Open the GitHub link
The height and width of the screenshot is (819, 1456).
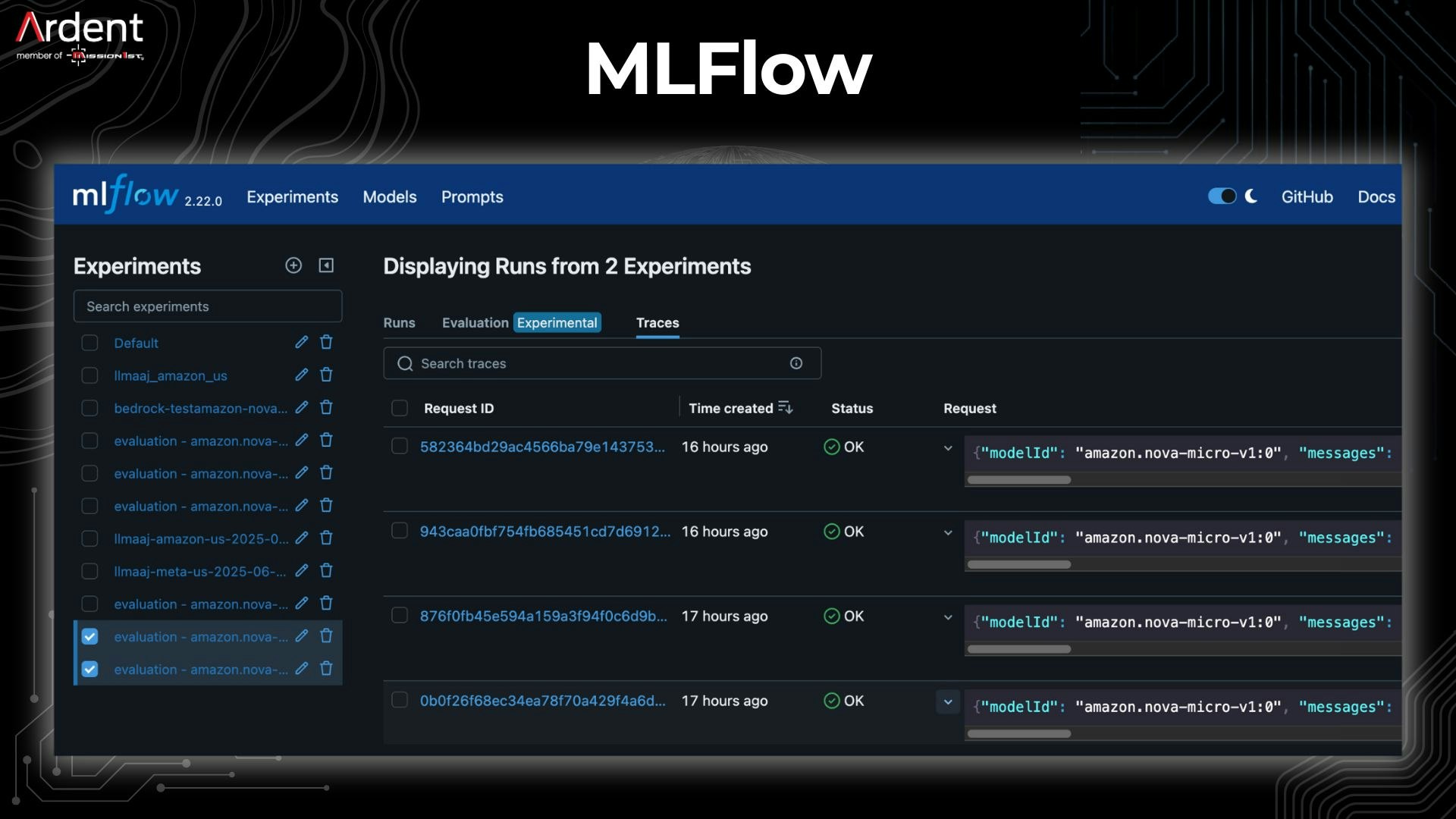pos(1307,197)
